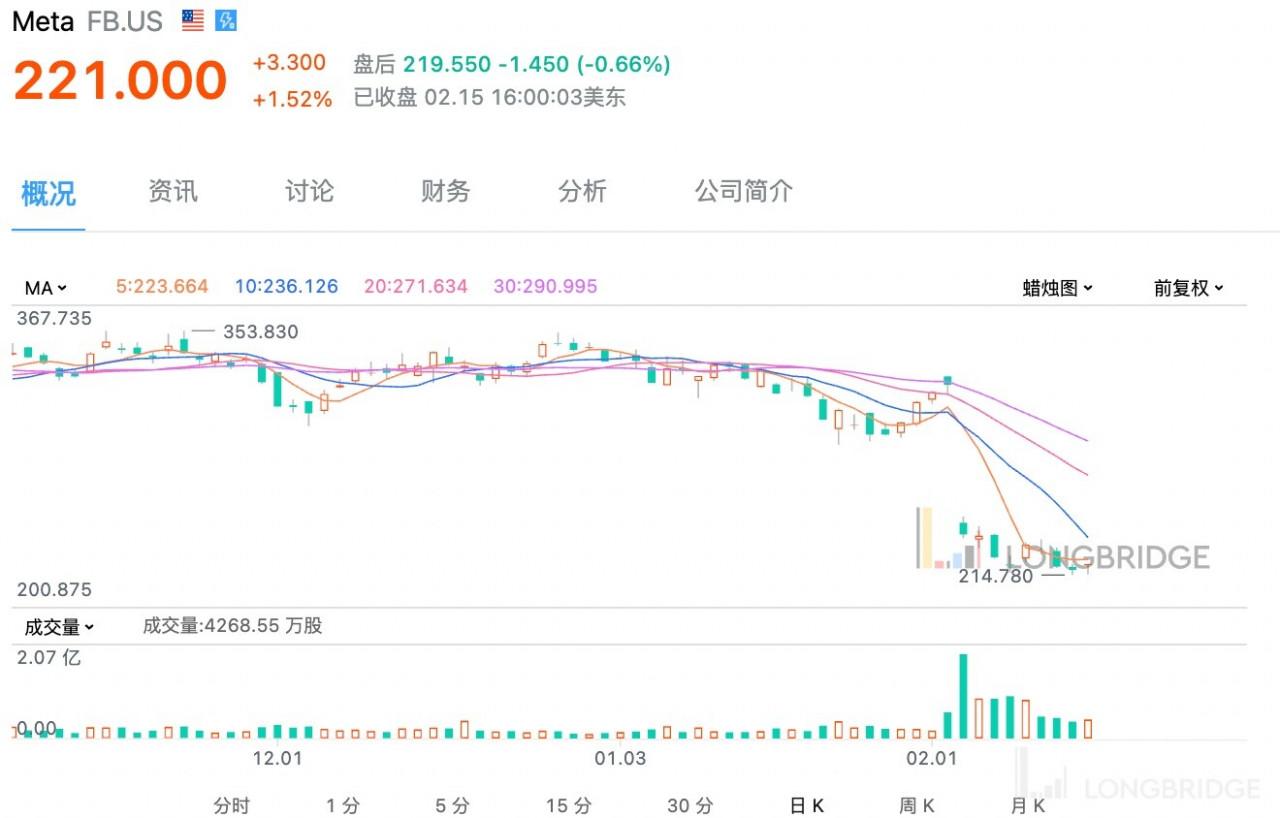This screenshot has height=818, width=1280.
Task: Select the 月 K monthly chart
Action: [x=1027, y=805]
